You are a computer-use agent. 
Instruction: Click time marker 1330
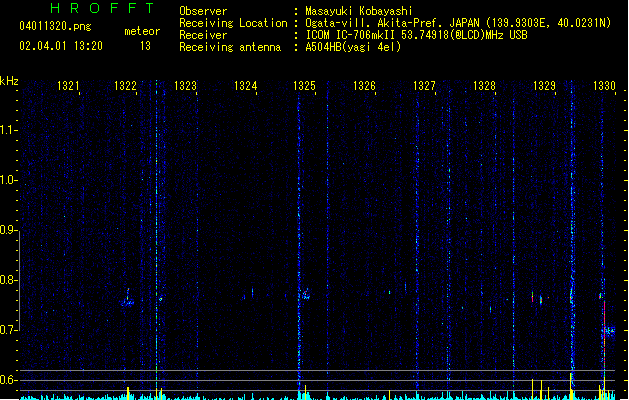(604, 86)
